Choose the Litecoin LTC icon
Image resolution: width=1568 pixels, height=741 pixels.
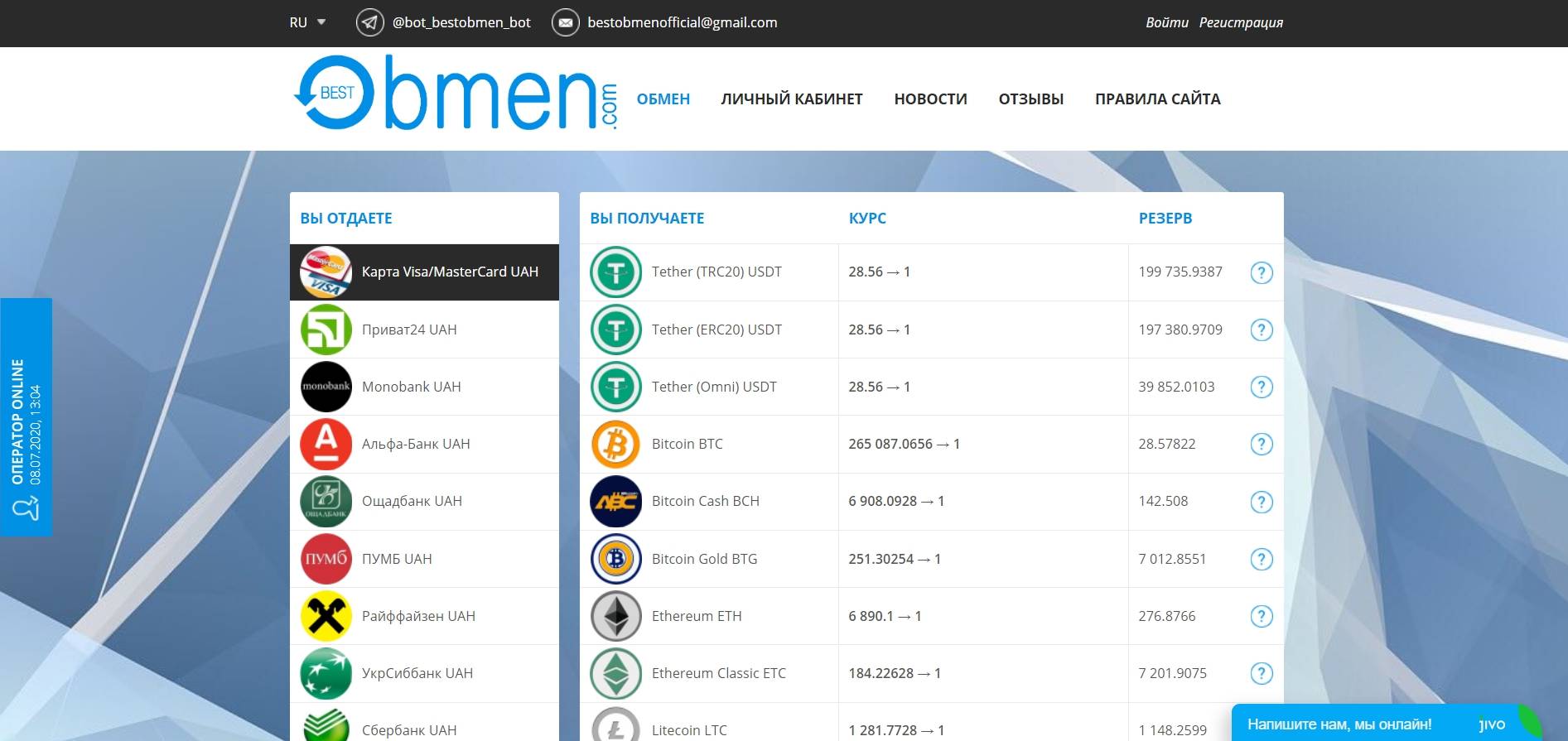point(615,724)
